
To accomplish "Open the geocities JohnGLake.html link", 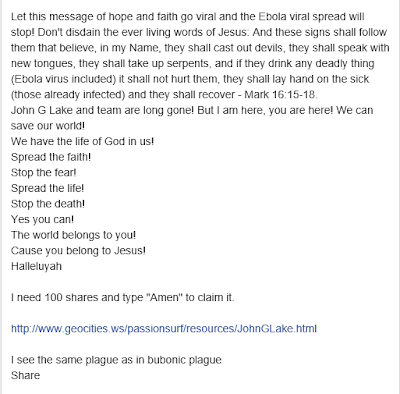I will 164,329.
